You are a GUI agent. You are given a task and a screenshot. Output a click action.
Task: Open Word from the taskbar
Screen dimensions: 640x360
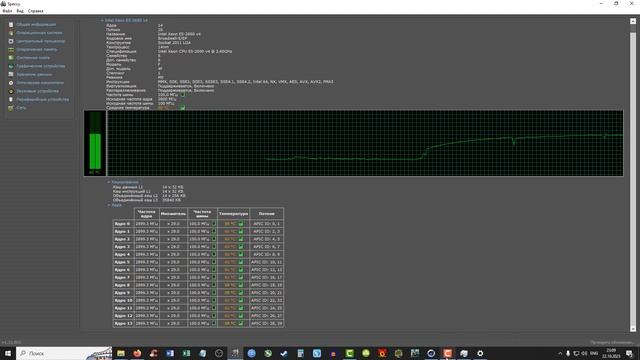coord(170,353)
